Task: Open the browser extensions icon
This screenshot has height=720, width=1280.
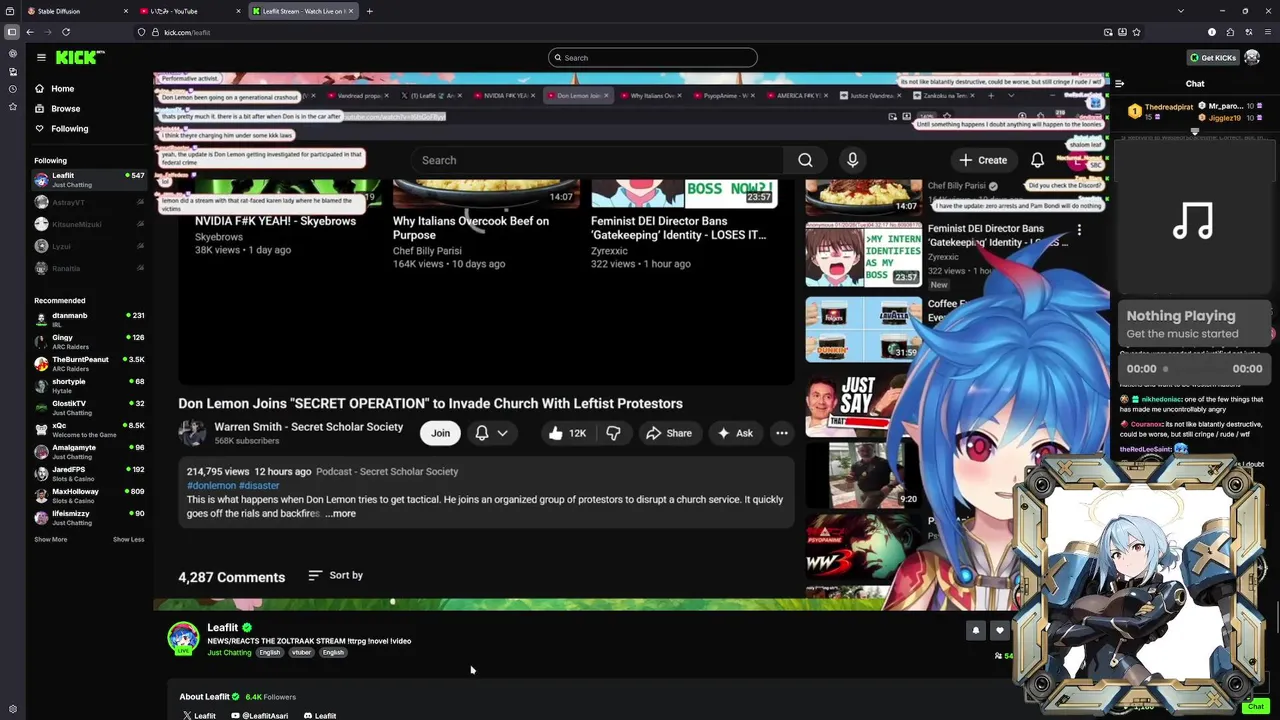Action: 1230,32
